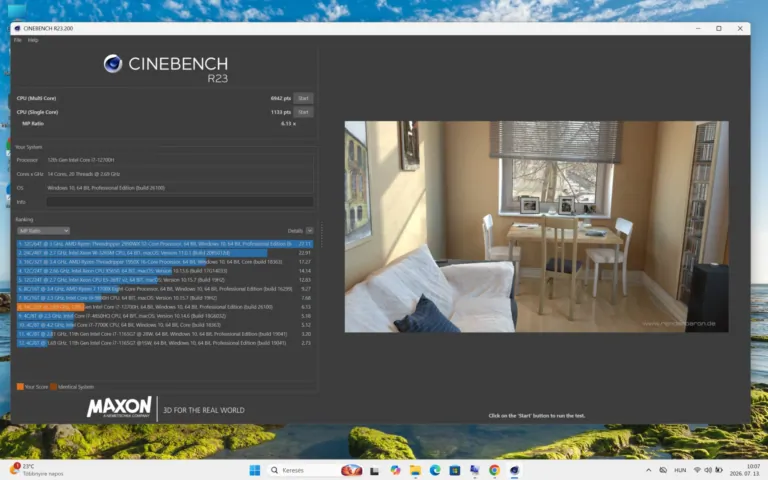Click the MP Ratio value 6.13 x
Screen dimensions: 768x480
[288, 124]
